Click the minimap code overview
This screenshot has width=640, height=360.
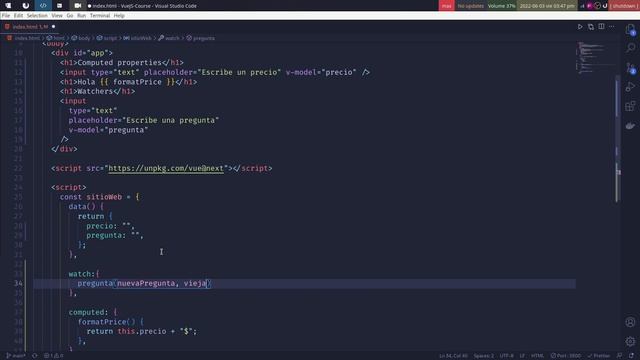click(x=596, y=58)
